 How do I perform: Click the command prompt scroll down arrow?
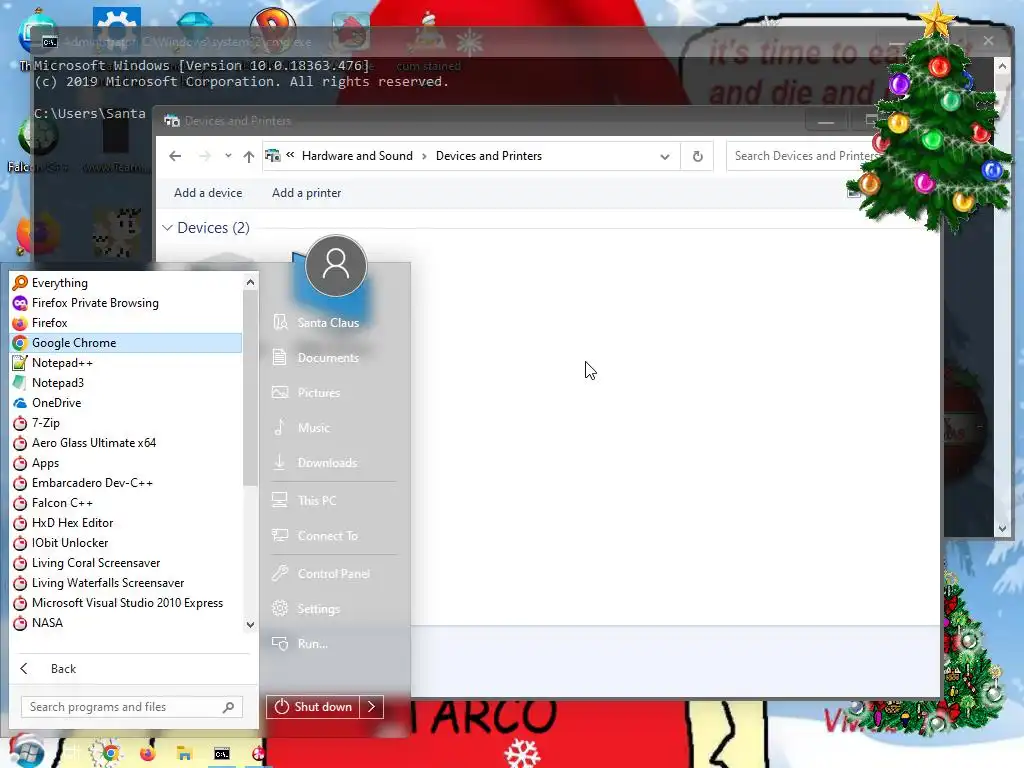[1002, 529]
